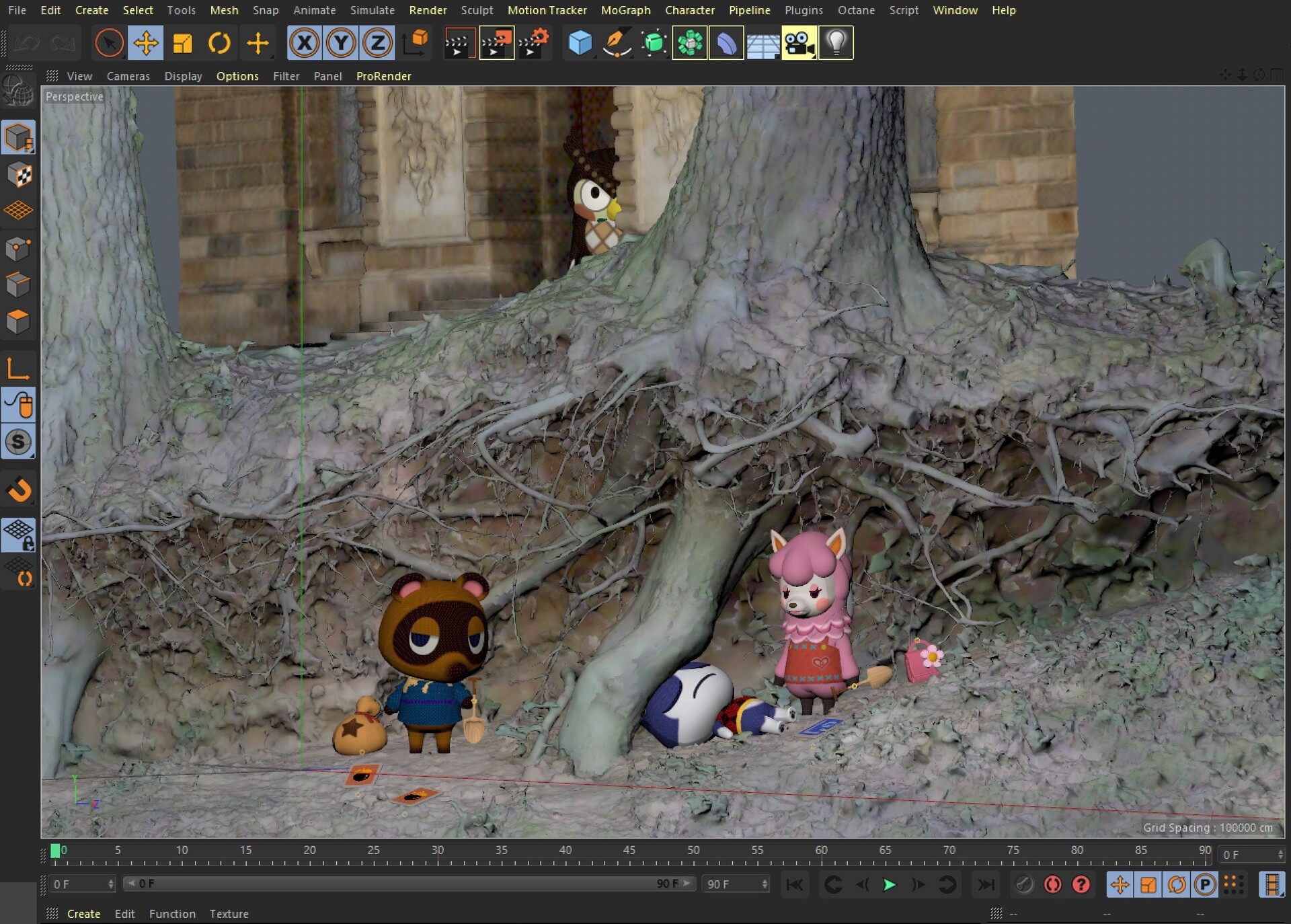
Task: Go to start of animation
Action: click(x=795, y=885)
